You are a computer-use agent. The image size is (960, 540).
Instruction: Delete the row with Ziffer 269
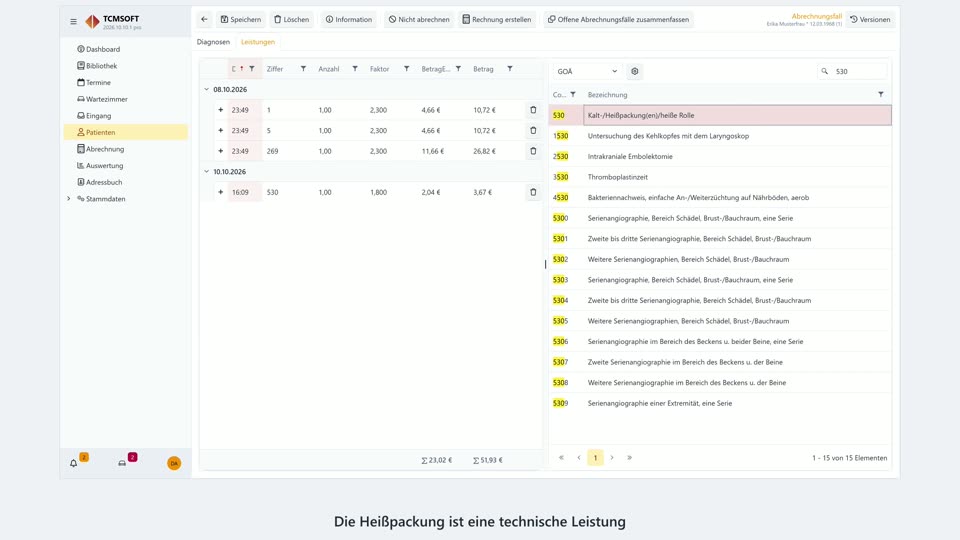click(533, 151)
